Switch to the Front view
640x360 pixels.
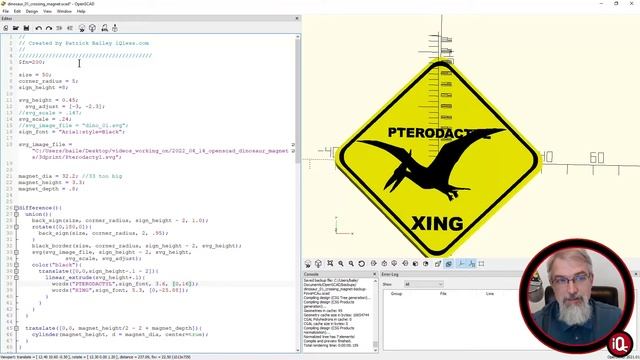pos(415,264)
